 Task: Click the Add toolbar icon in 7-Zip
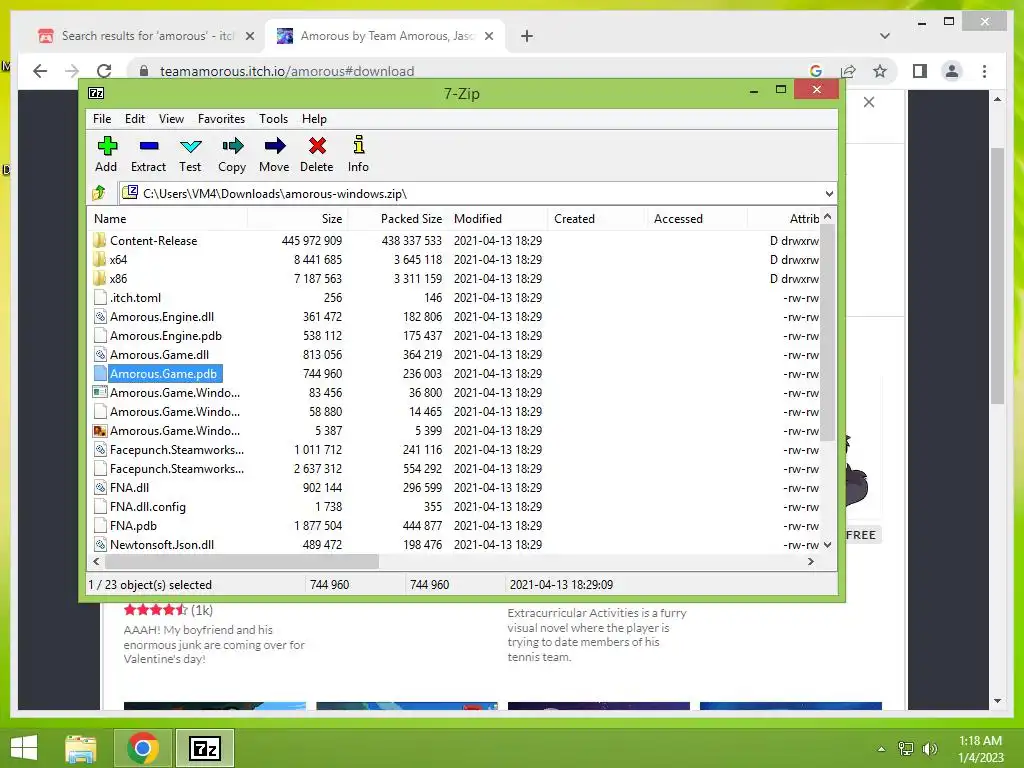(106, 146)
